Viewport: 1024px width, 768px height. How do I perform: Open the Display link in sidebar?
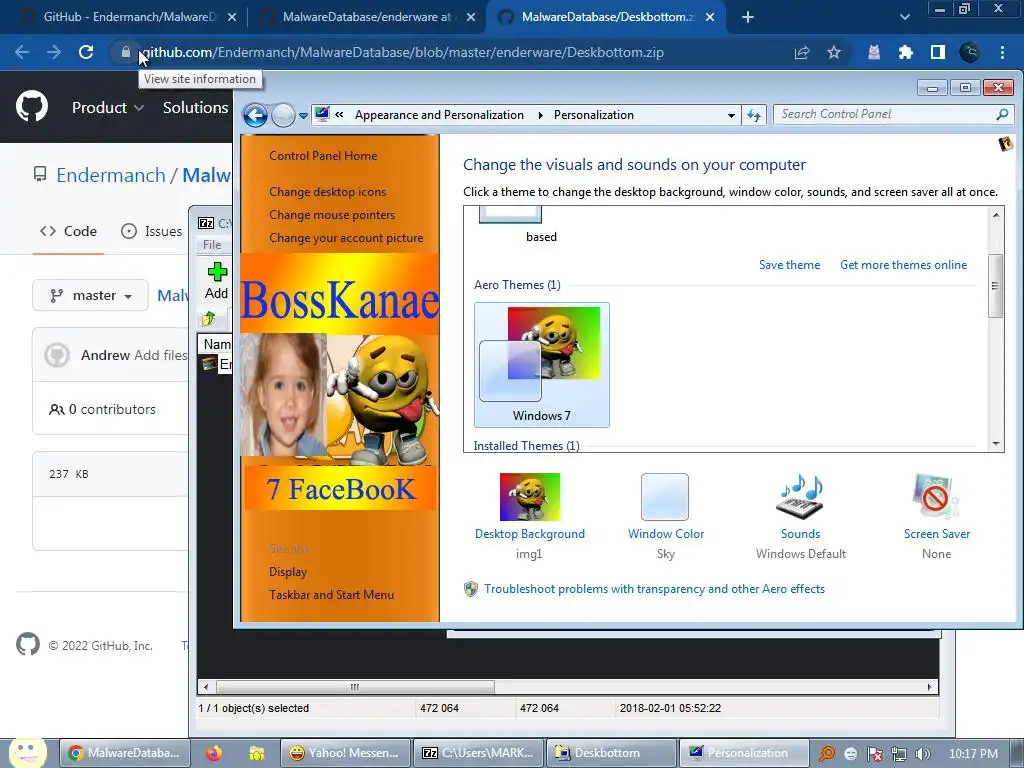pos(288,572)
